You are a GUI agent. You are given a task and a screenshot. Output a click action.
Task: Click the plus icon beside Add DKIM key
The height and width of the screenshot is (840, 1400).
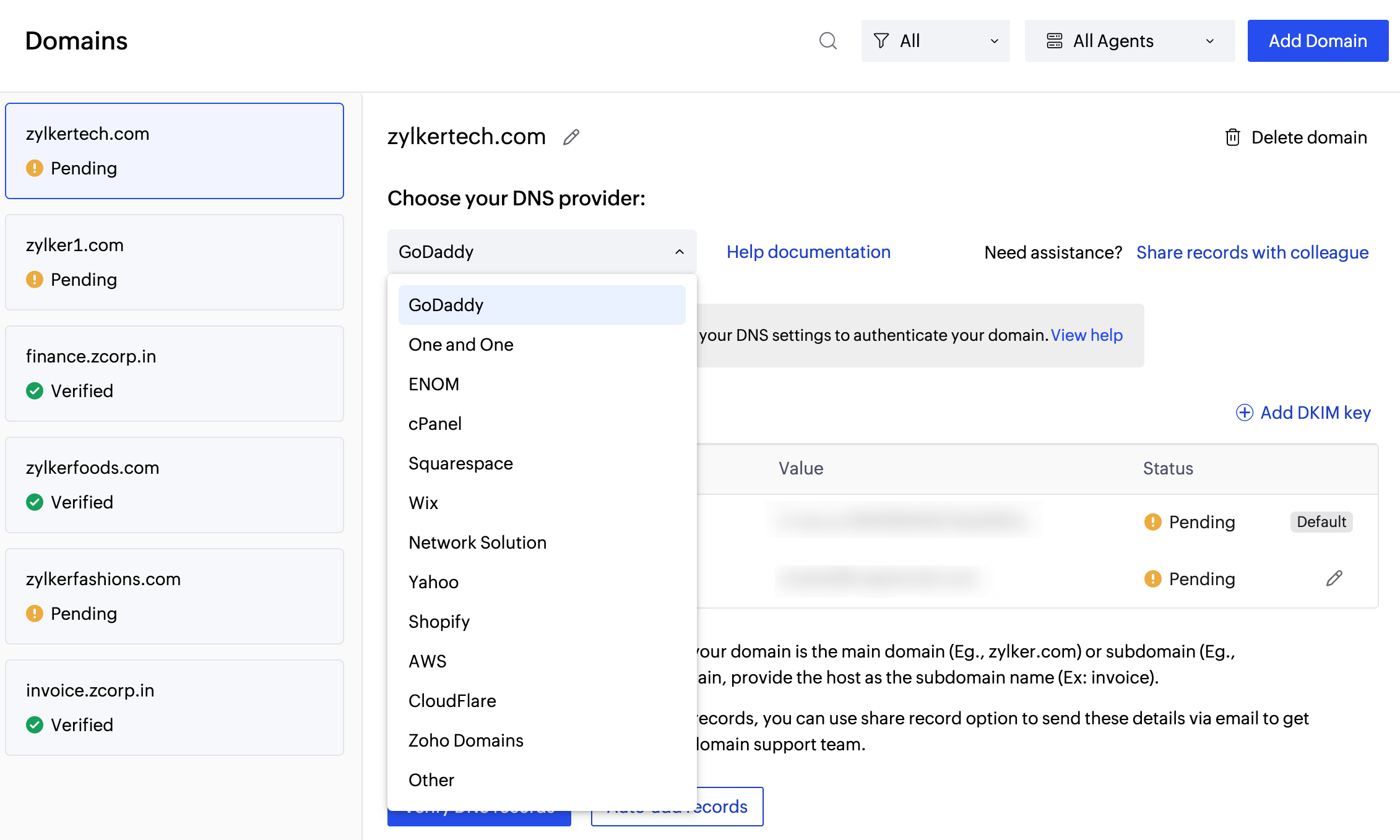[1244, 413]
